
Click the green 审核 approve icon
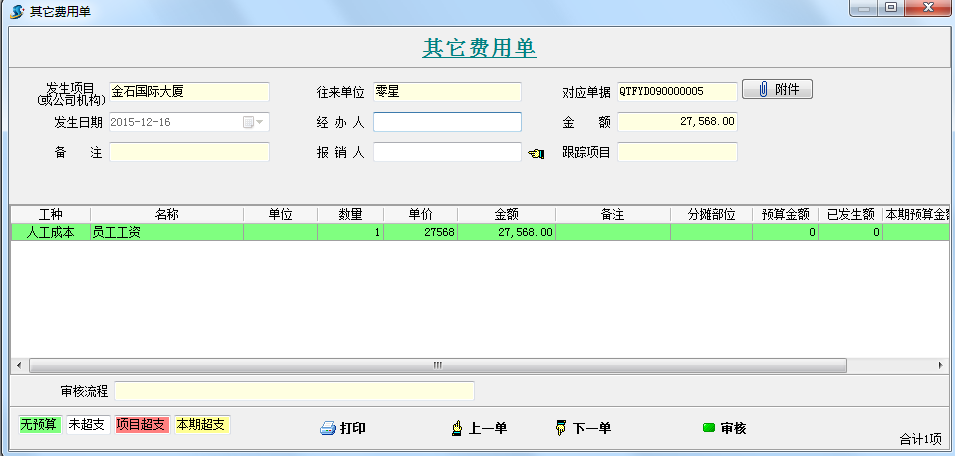tap(709, 428)
